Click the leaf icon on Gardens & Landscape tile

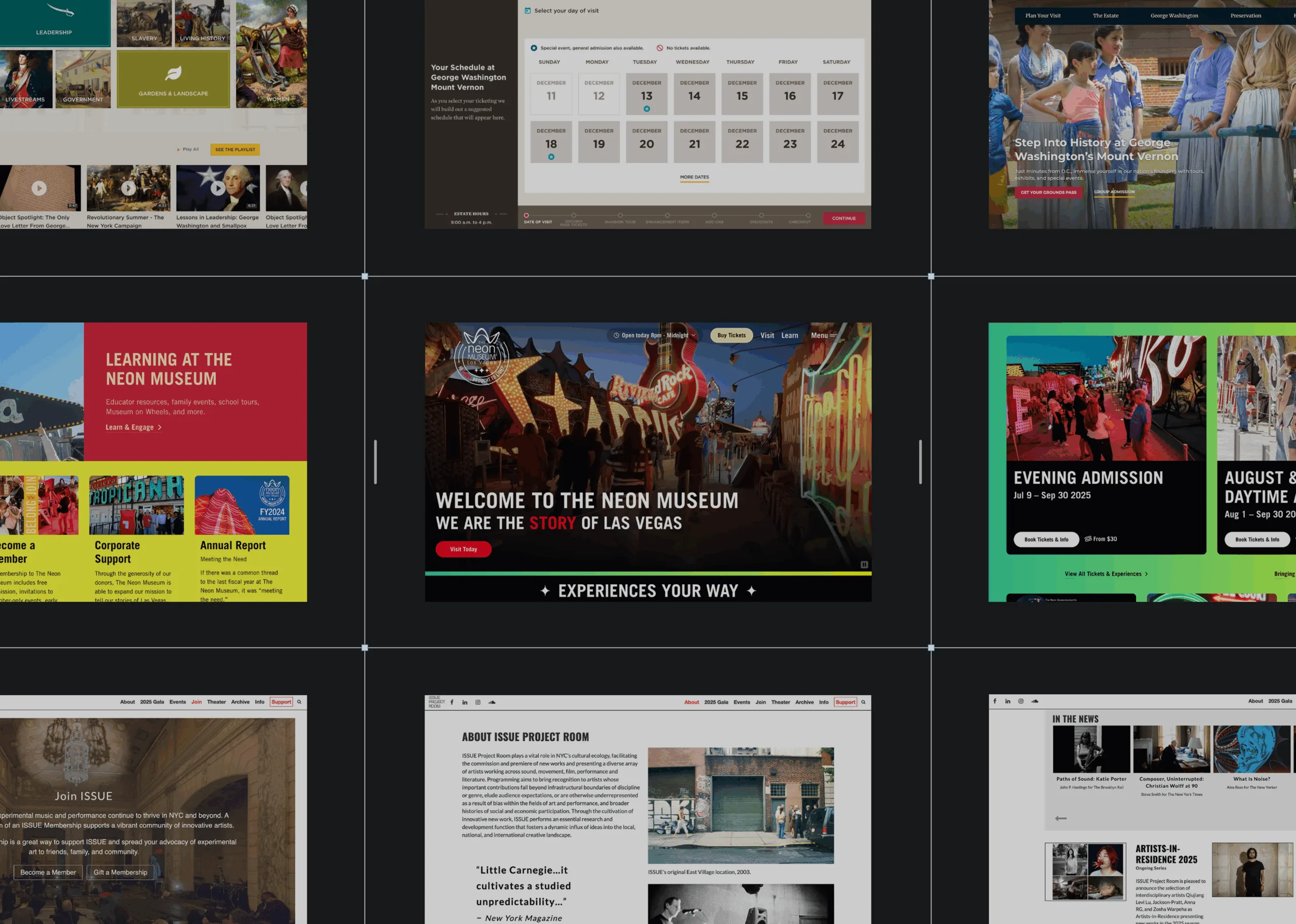point(174,73)
